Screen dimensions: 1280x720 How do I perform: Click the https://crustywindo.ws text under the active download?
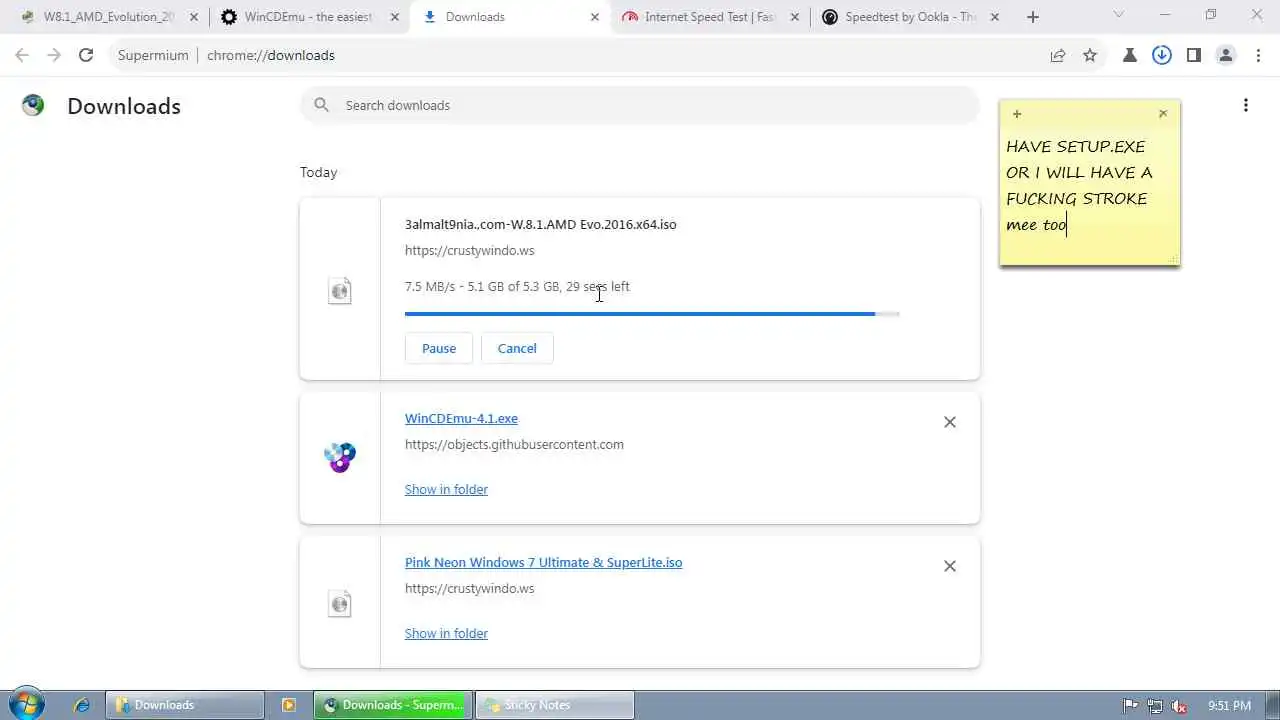tap(469, 251)
